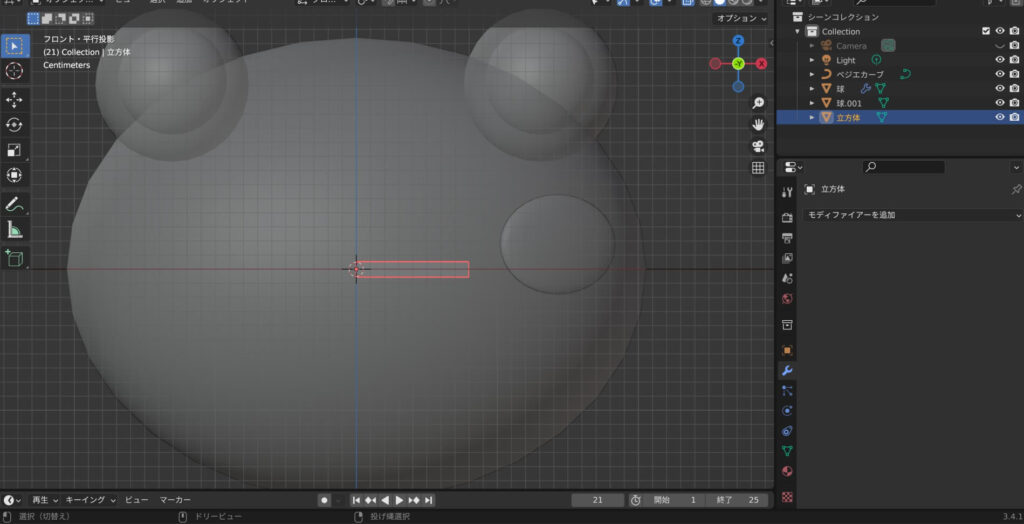The height and width of the screenshot is (524, 1024).
Task: Toggle visibility of 球.001 eye icon
Action: 999,103
